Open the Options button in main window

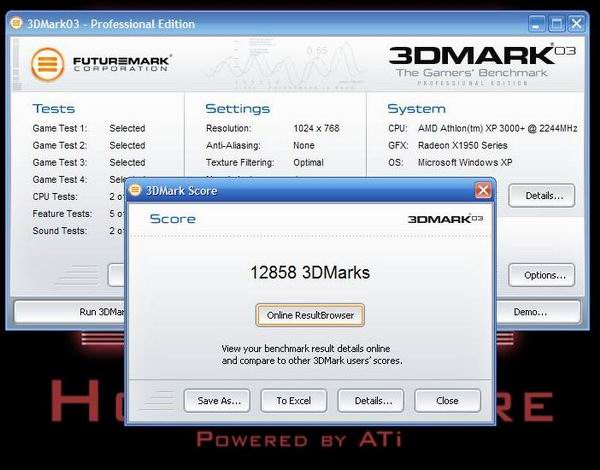(x=542, y=275)
